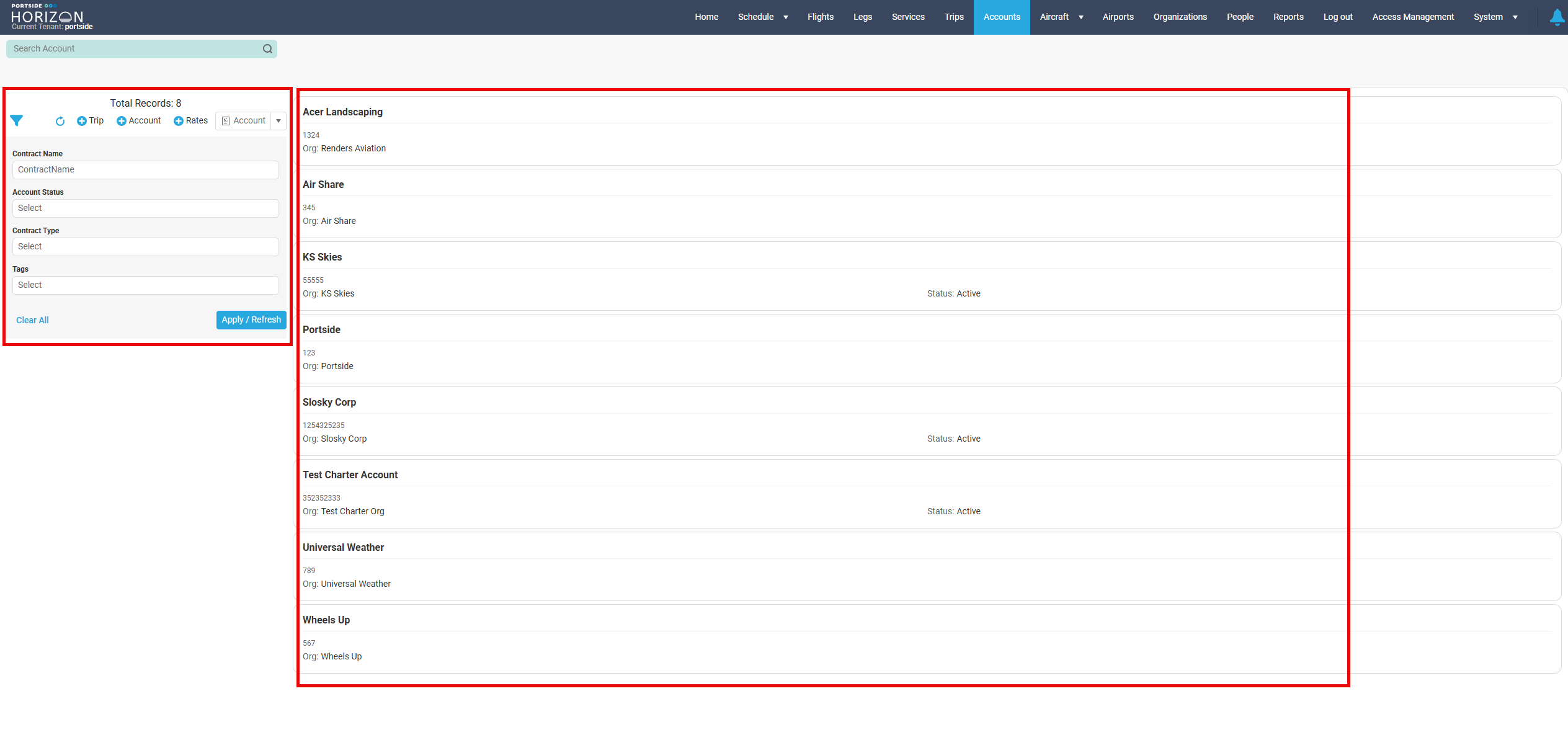This screenshot has height=745, width=1568.
Task: Click the notification bell icon
Action: [x=1557, y=17]
